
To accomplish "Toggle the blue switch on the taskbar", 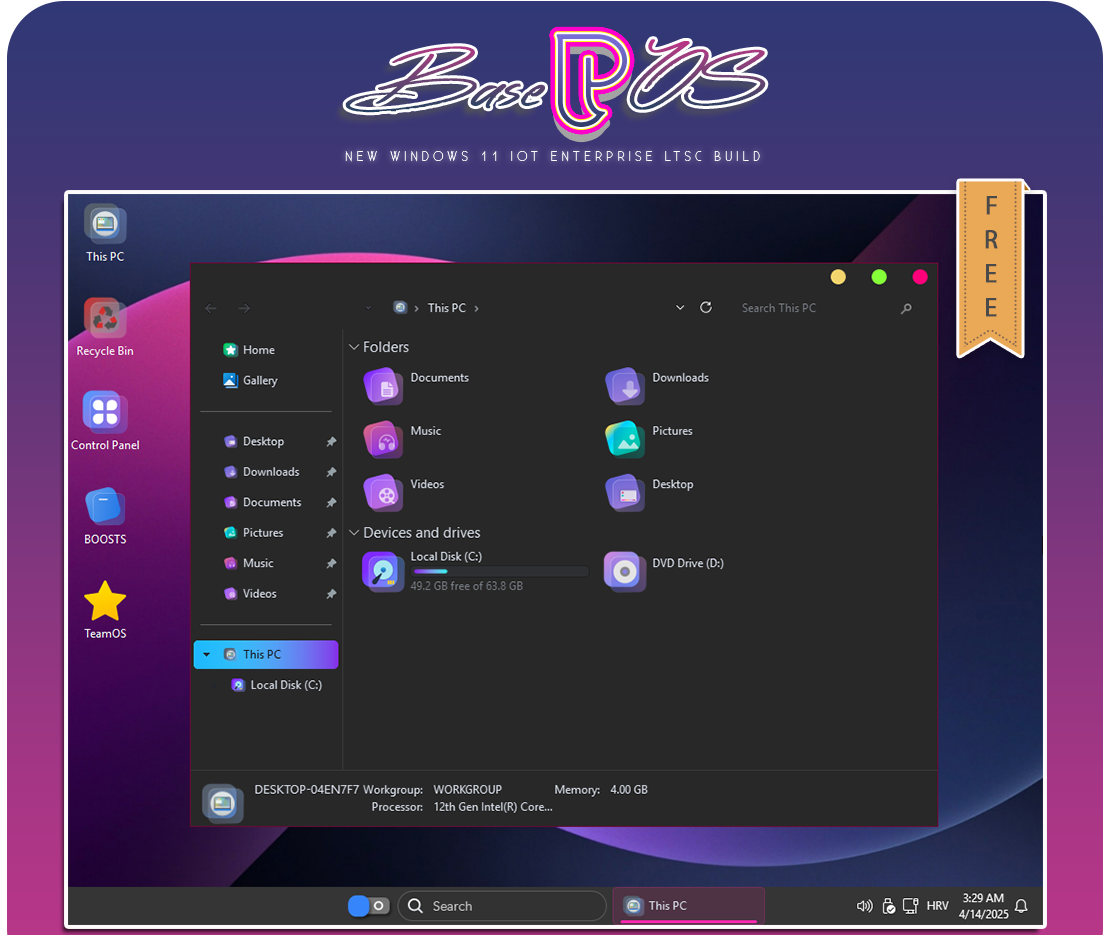I will (369, 906).
